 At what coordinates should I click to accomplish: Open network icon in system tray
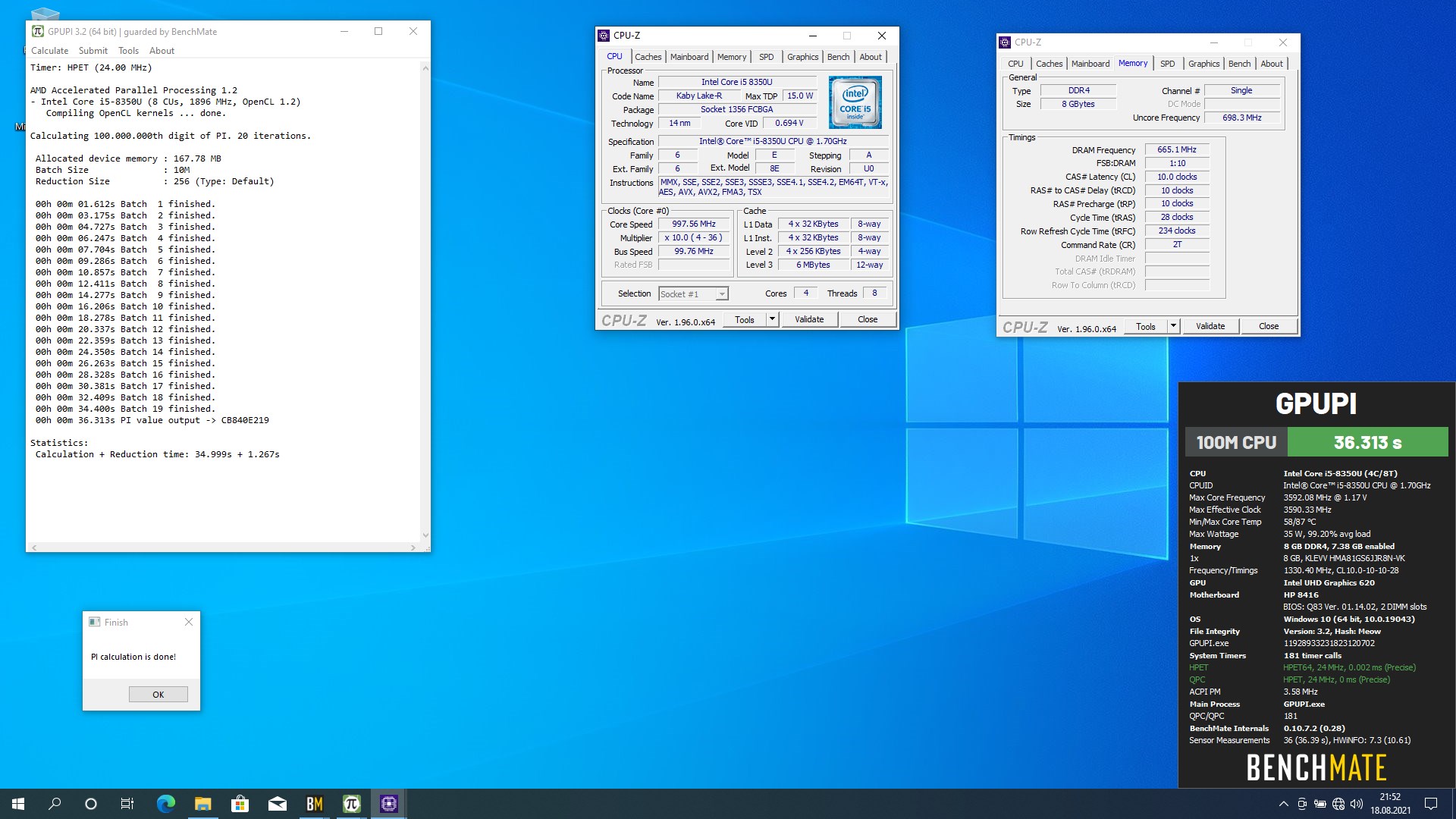pyautogui.click(x=1338, y=804)
